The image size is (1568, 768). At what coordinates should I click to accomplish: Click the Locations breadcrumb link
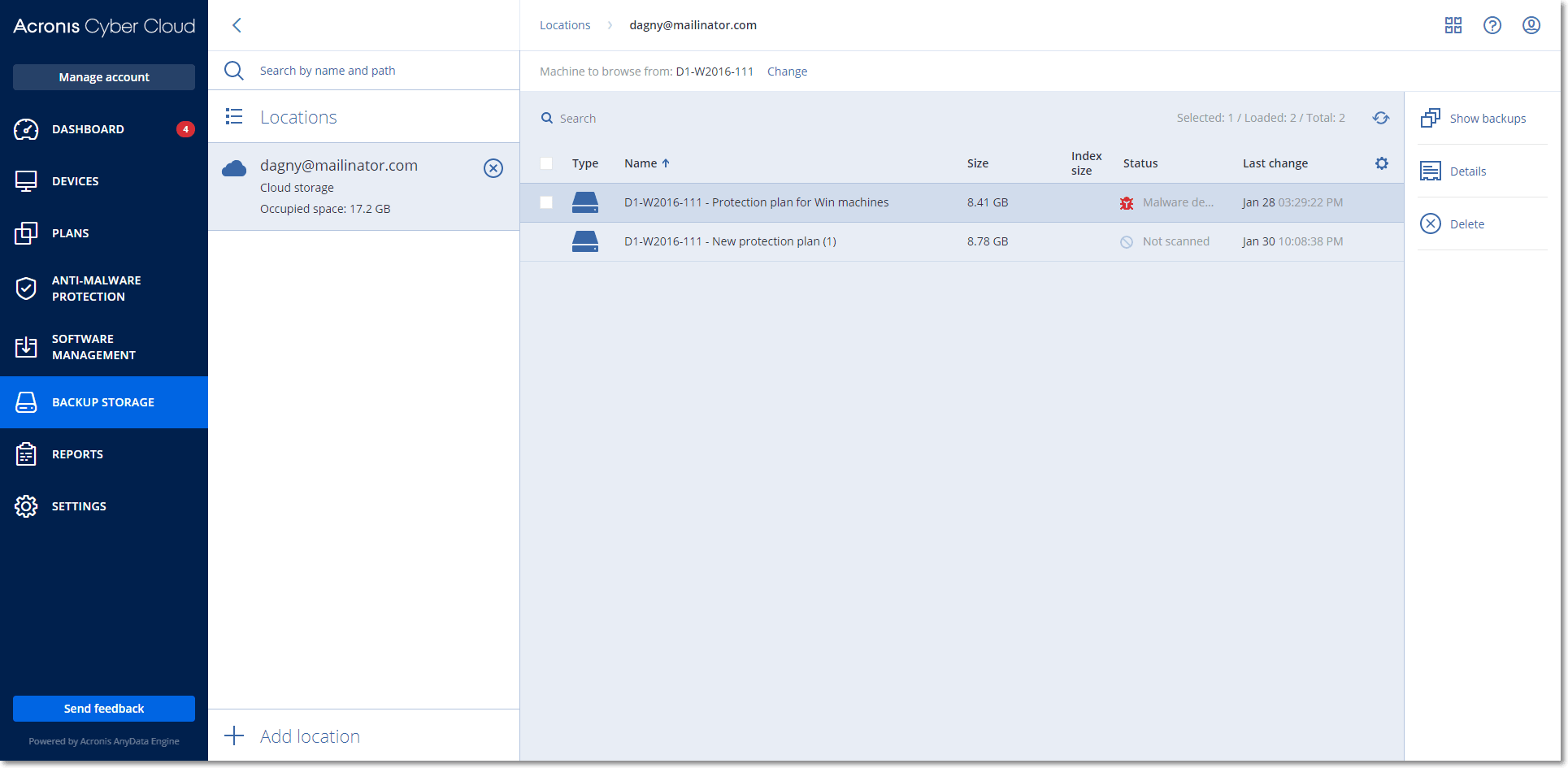tap(565, 25)
